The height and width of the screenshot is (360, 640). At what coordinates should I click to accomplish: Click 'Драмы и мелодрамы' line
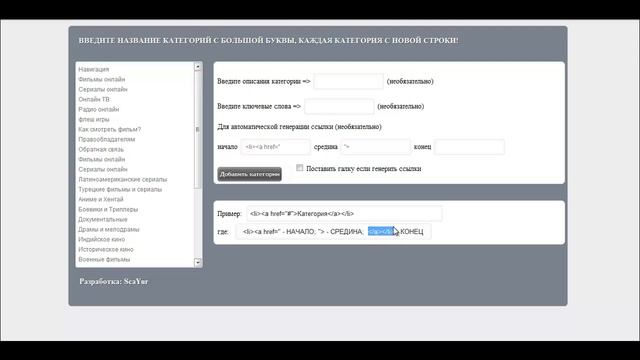point(109,229)
